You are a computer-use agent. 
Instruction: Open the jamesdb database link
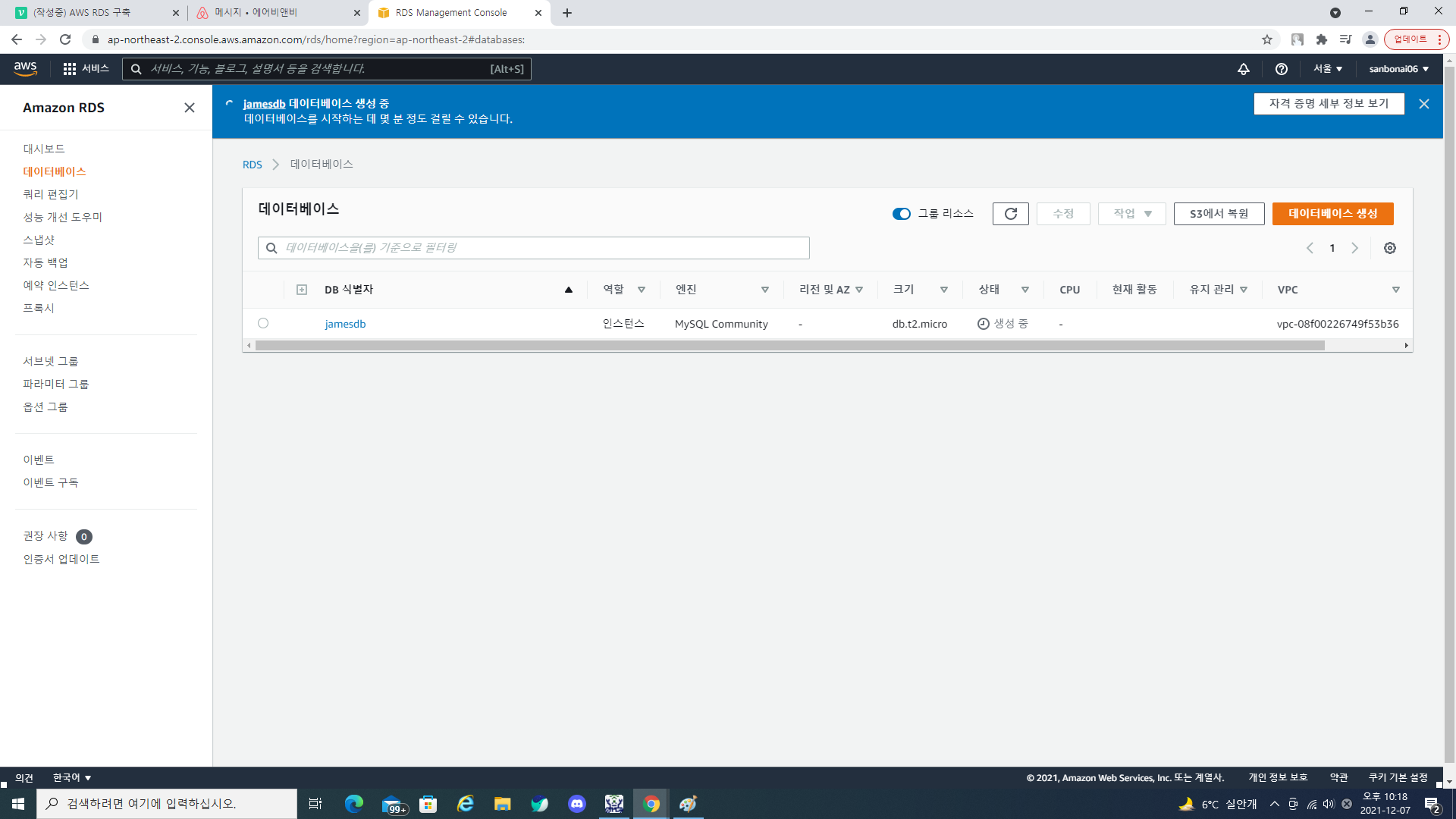pos(345,324)
